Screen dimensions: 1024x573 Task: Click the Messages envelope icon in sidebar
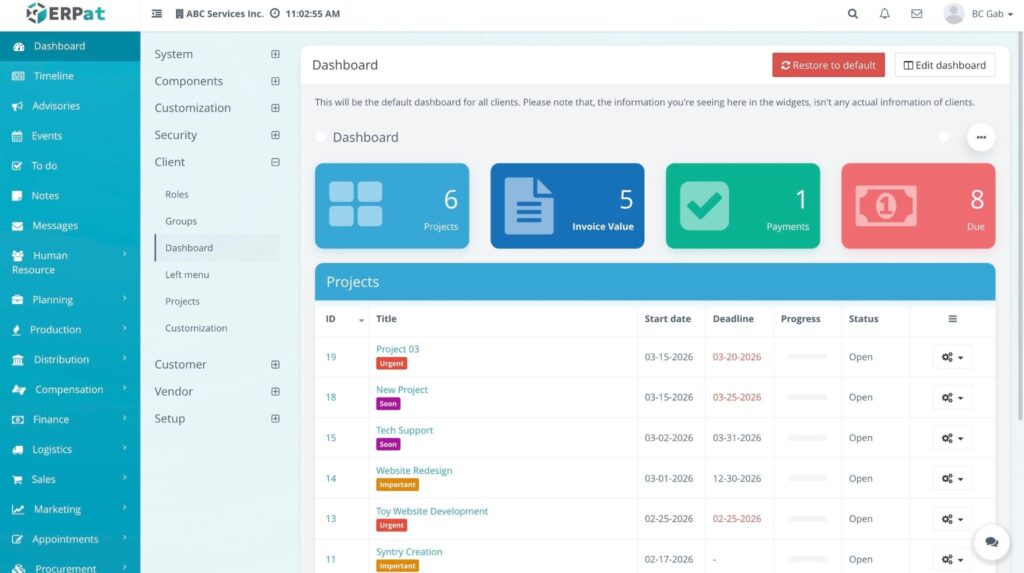[x=18, y=226]
